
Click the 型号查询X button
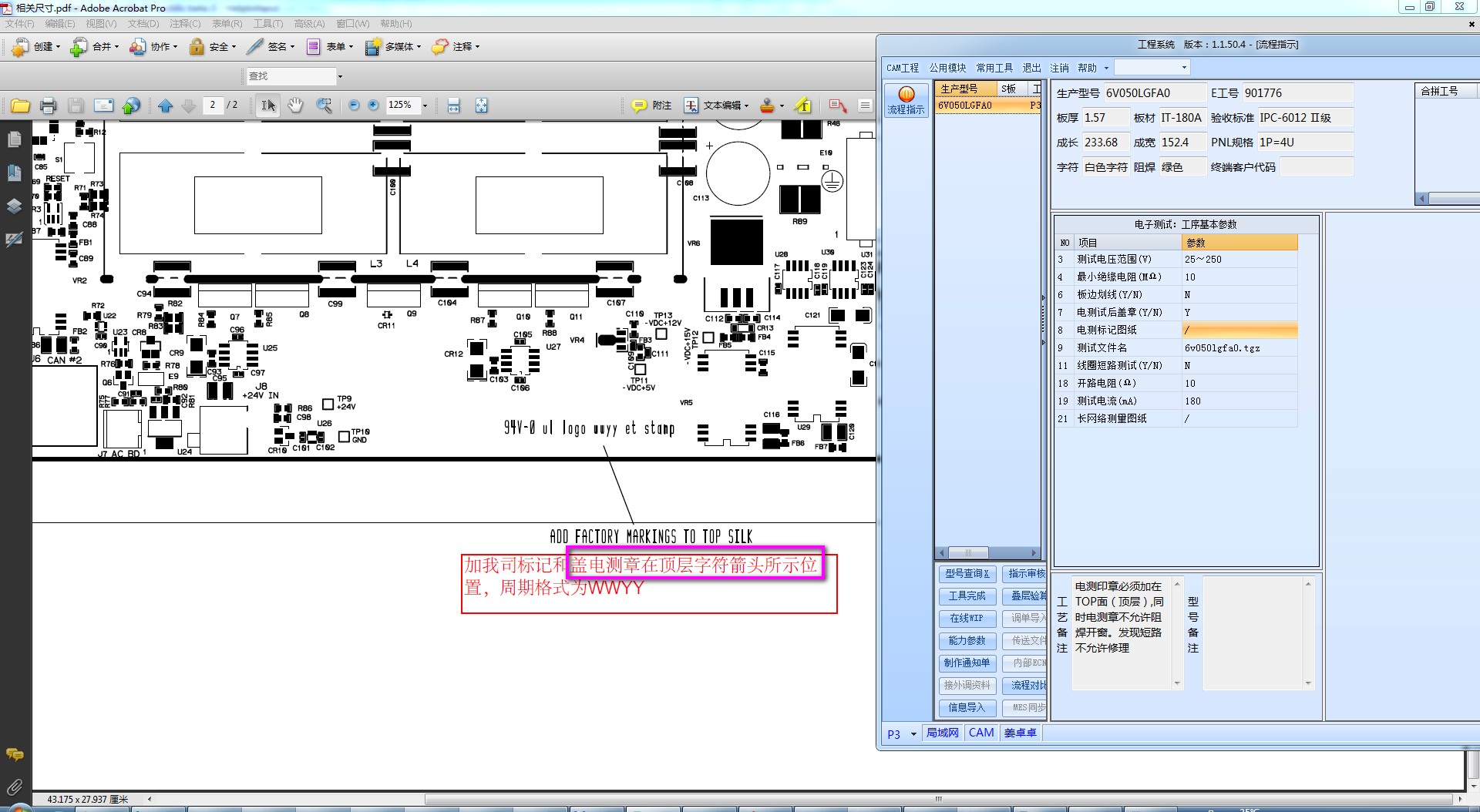(967, 574)
